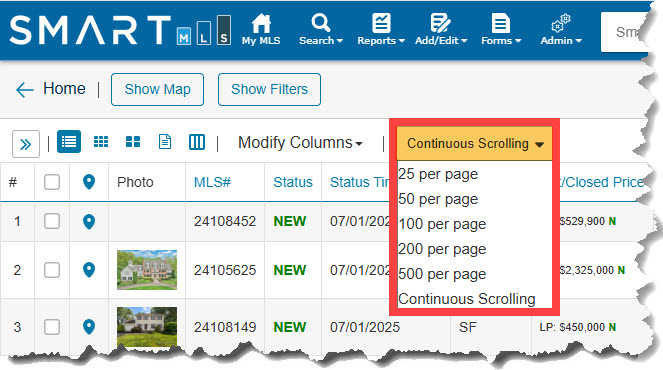
Task: Click map pin for listing 24105625
Action: click(89, 270)
